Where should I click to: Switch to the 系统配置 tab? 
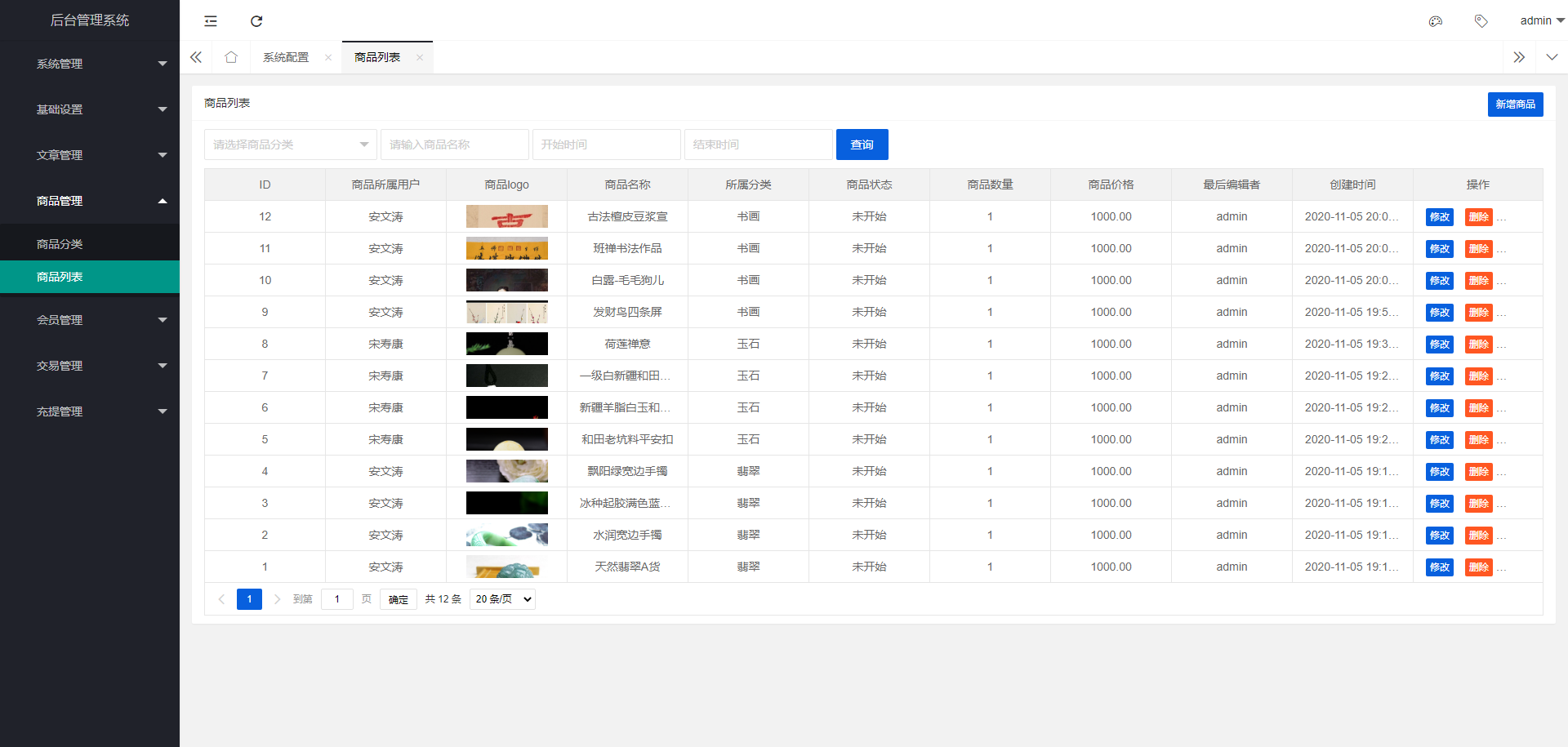point(286,57)
